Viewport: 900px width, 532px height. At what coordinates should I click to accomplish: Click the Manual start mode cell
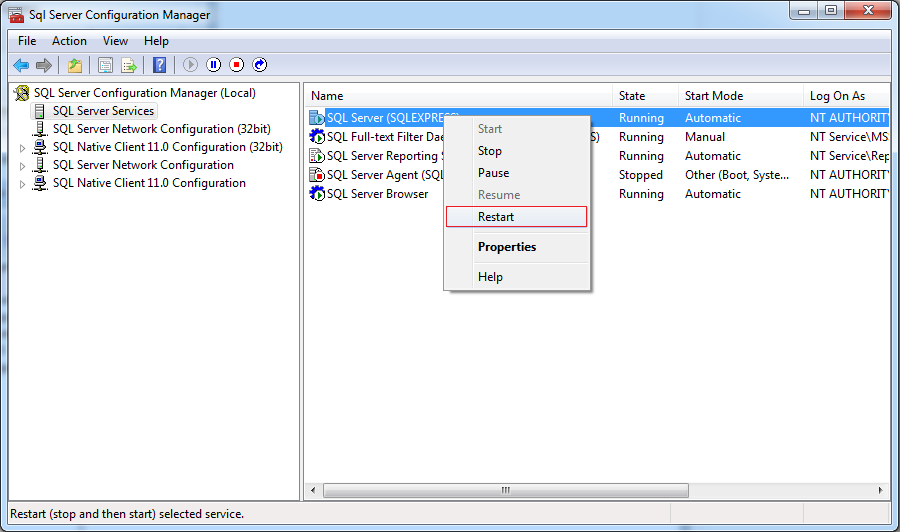(x=705, y=137)
